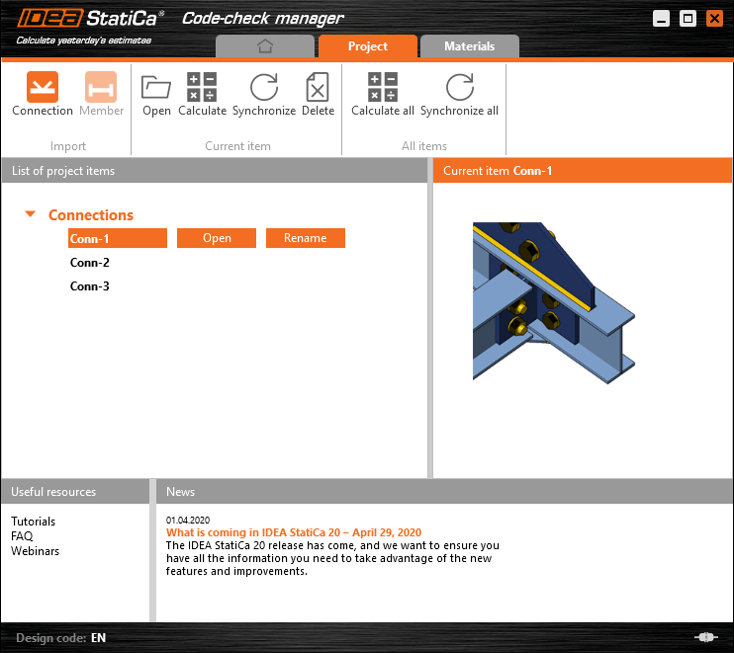Screen dimensions: 734x653
Task: Open the IDEA StatiCa 20 news headline
Action: pos(294,532)
